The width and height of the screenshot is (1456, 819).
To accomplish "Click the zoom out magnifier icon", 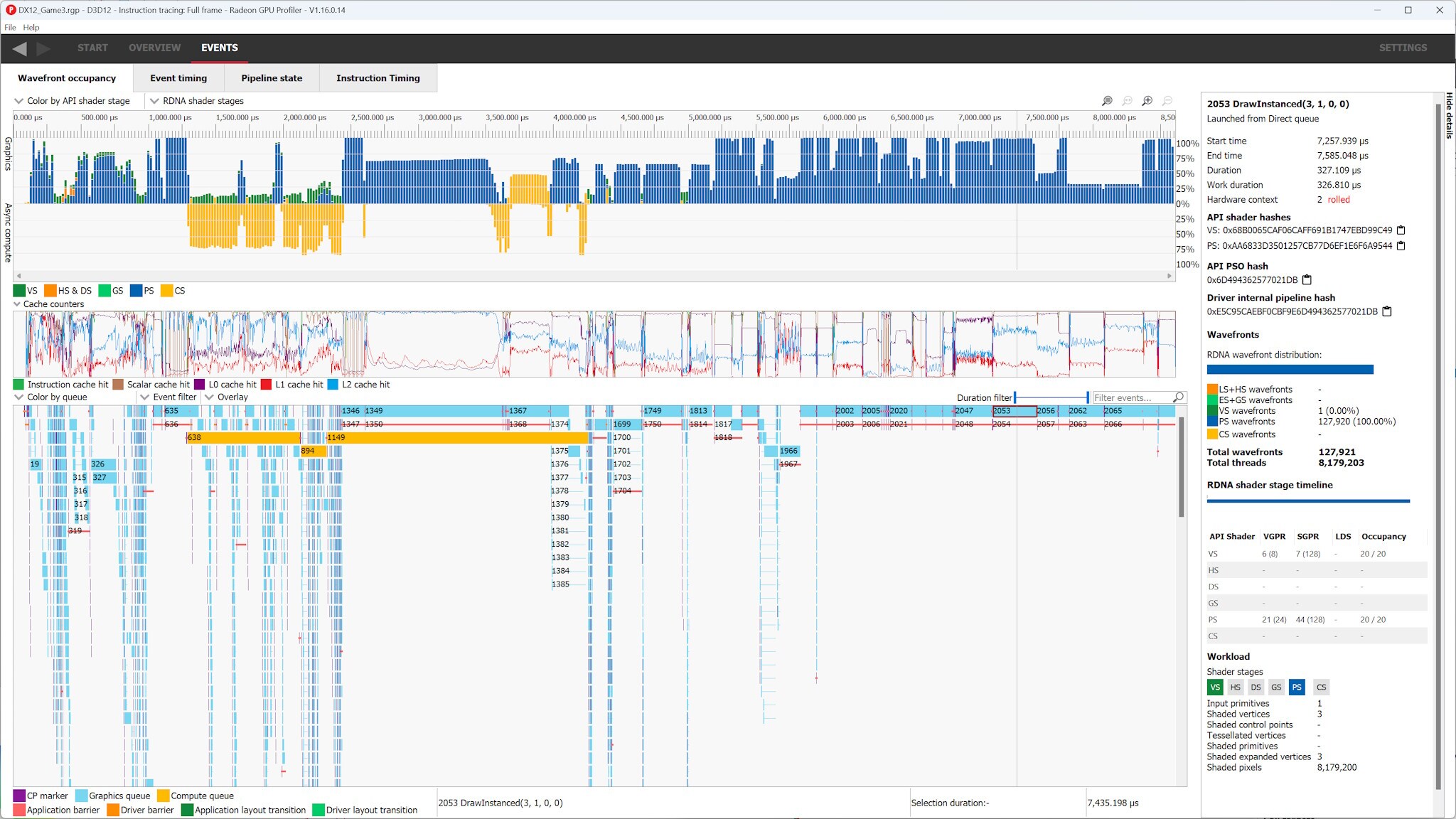I will coord(1167,101).
